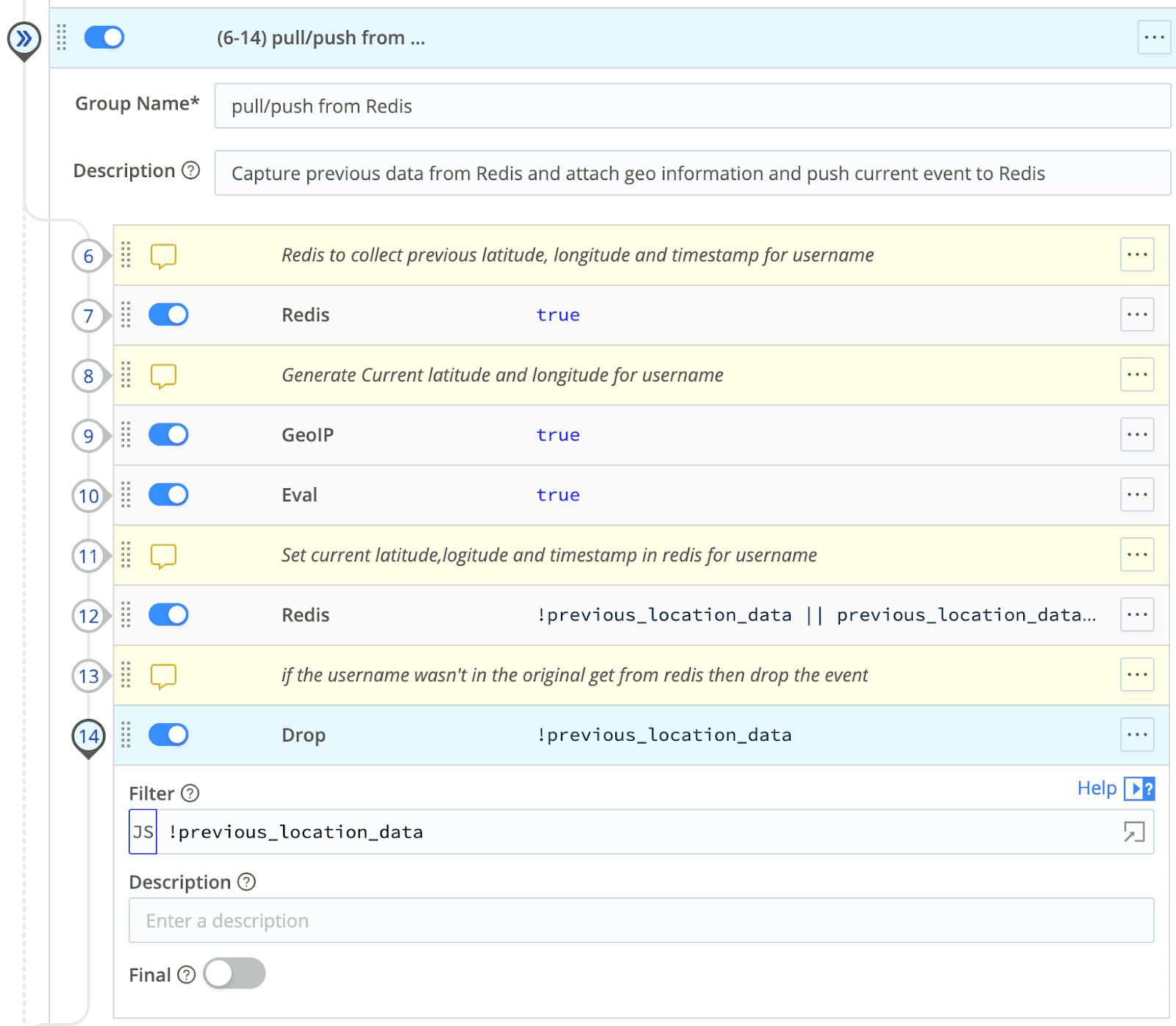The height and width of the screenshot is (1026, 1176).
Task: Expand the Filter expression editor
Action: click(1134, 832)
